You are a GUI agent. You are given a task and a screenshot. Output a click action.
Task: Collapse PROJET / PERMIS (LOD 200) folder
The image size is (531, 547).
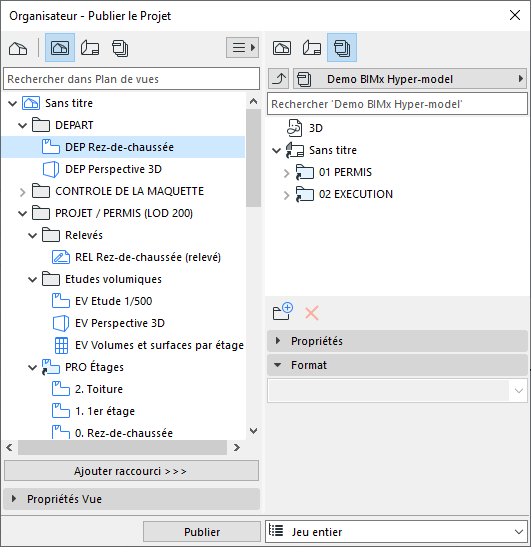[23, 213]
